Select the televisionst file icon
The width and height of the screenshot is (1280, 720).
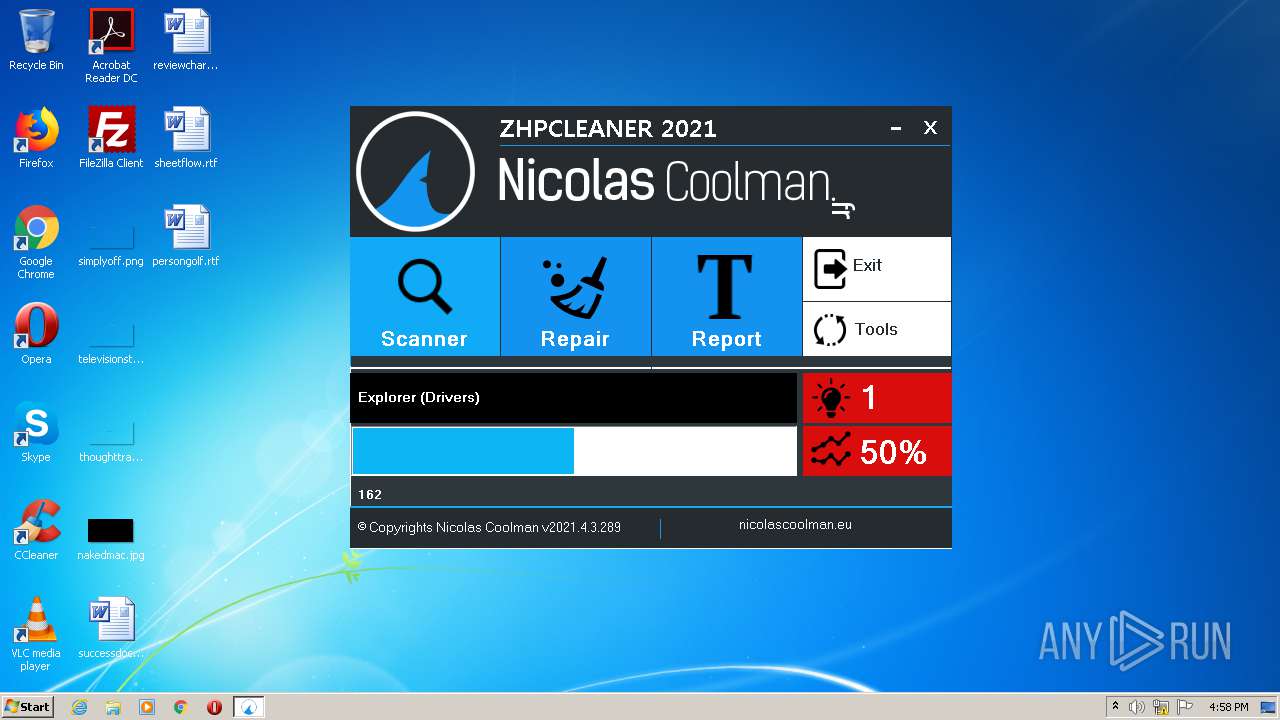111,340
